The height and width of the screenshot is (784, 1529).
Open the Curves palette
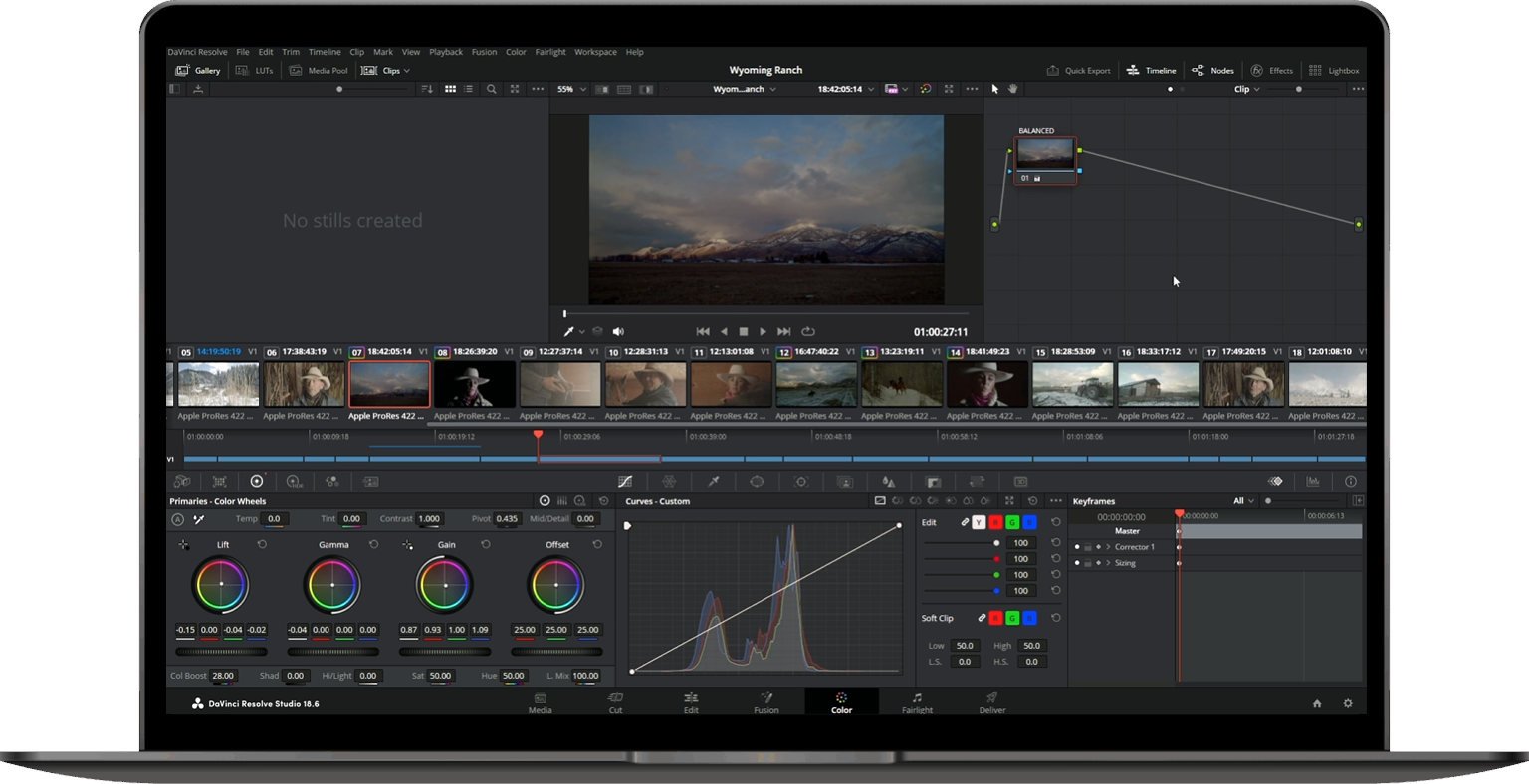[625, 482]
